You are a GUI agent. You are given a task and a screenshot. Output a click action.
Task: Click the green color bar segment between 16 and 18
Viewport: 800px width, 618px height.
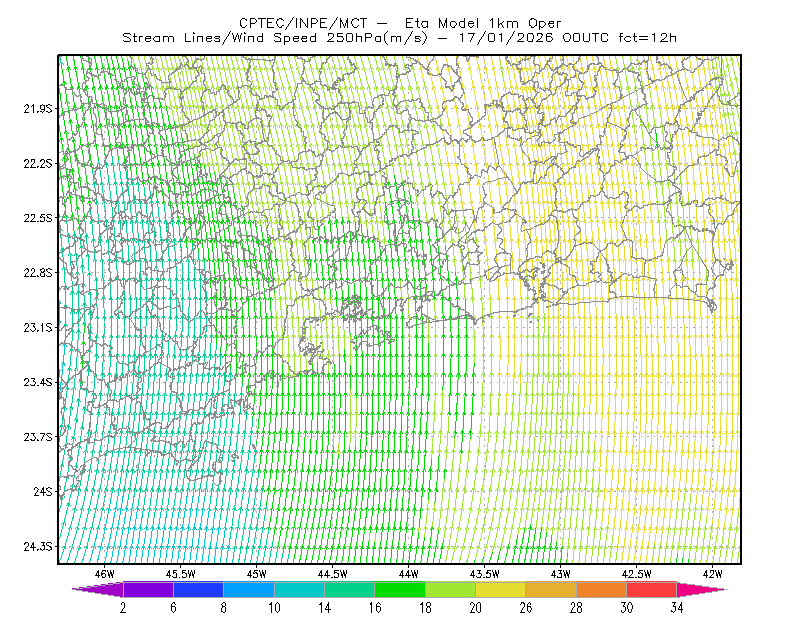click(x=400, y=589)
